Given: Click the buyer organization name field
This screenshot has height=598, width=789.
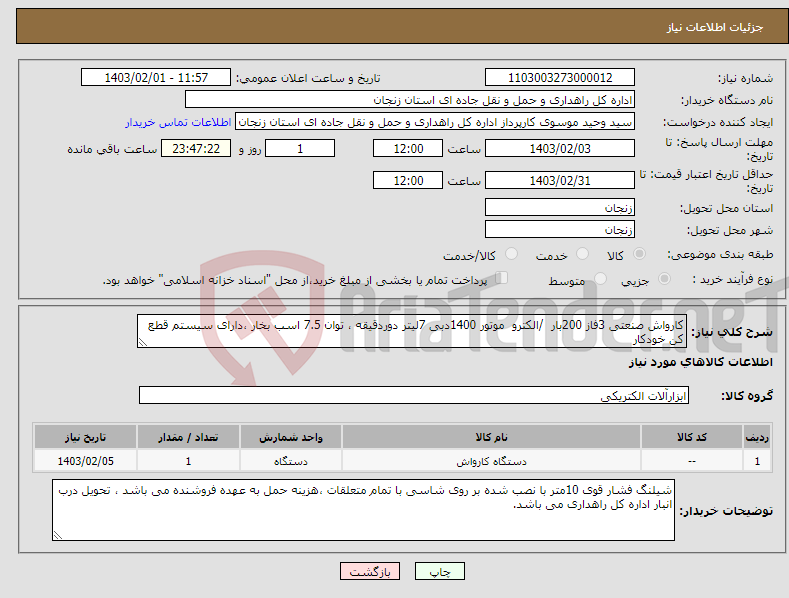Looking at the screenshot, I should point(410,100).
